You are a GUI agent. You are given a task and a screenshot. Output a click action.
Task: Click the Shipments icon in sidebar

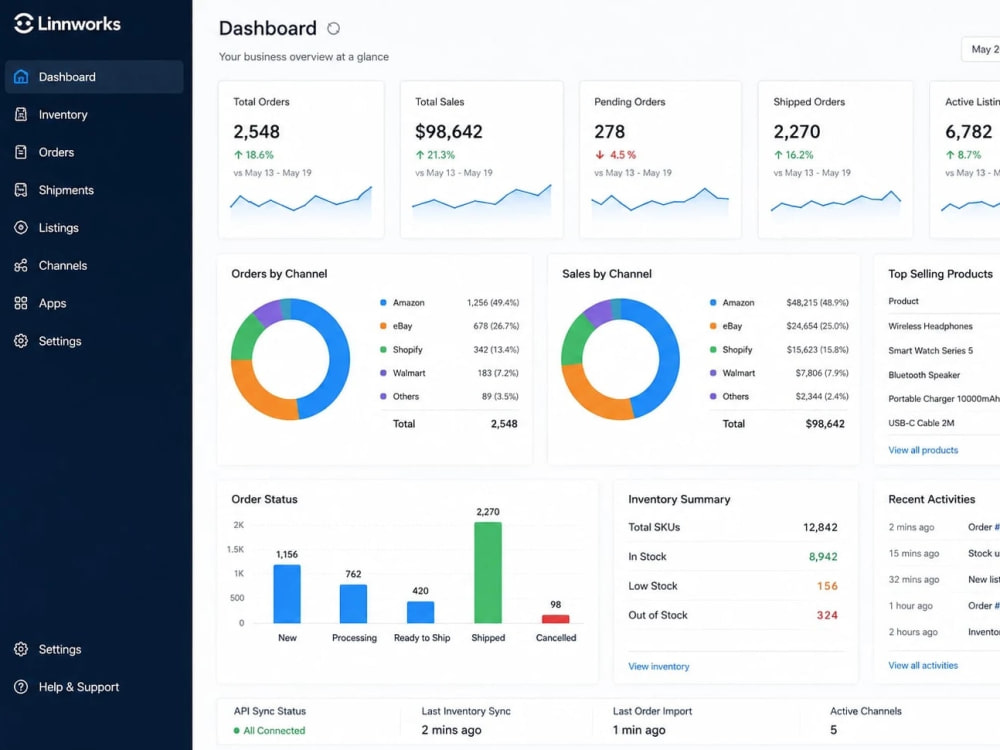pyautogui.click(x=21, y=189)
